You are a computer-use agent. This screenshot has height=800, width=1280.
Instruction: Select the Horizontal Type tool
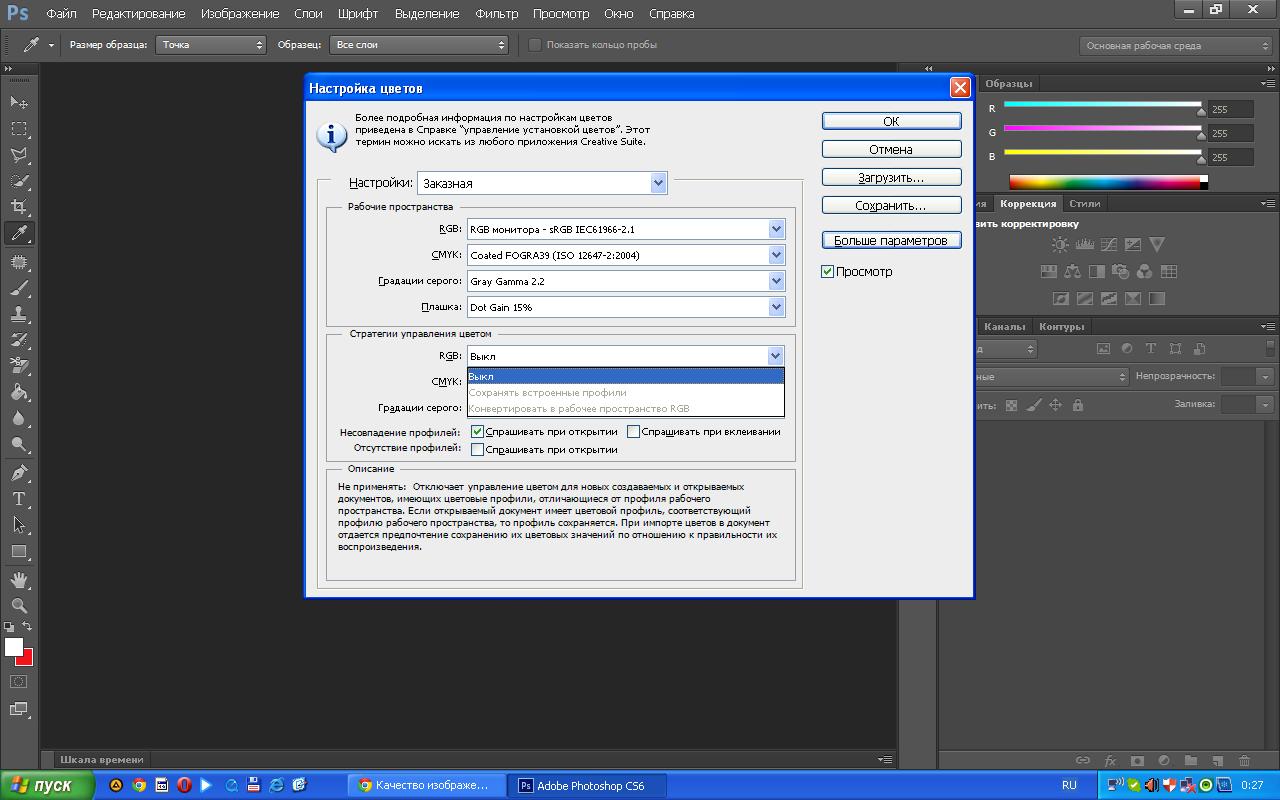pos(19,498)
